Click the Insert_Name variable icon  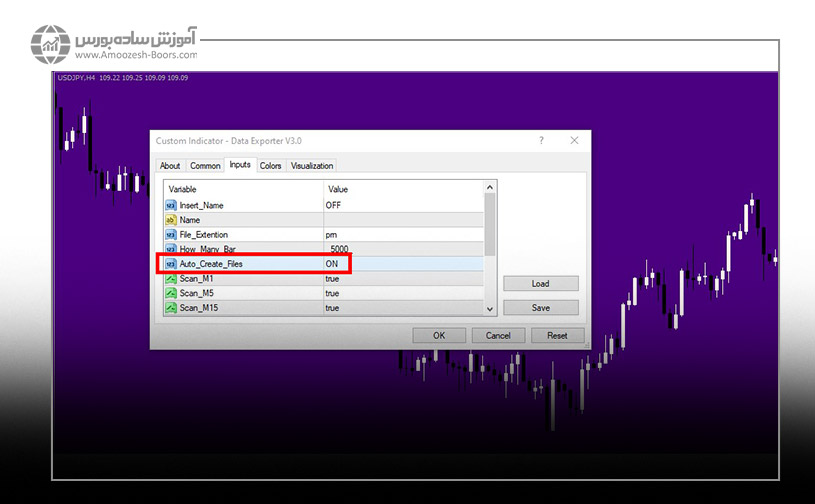pos(171,204)
